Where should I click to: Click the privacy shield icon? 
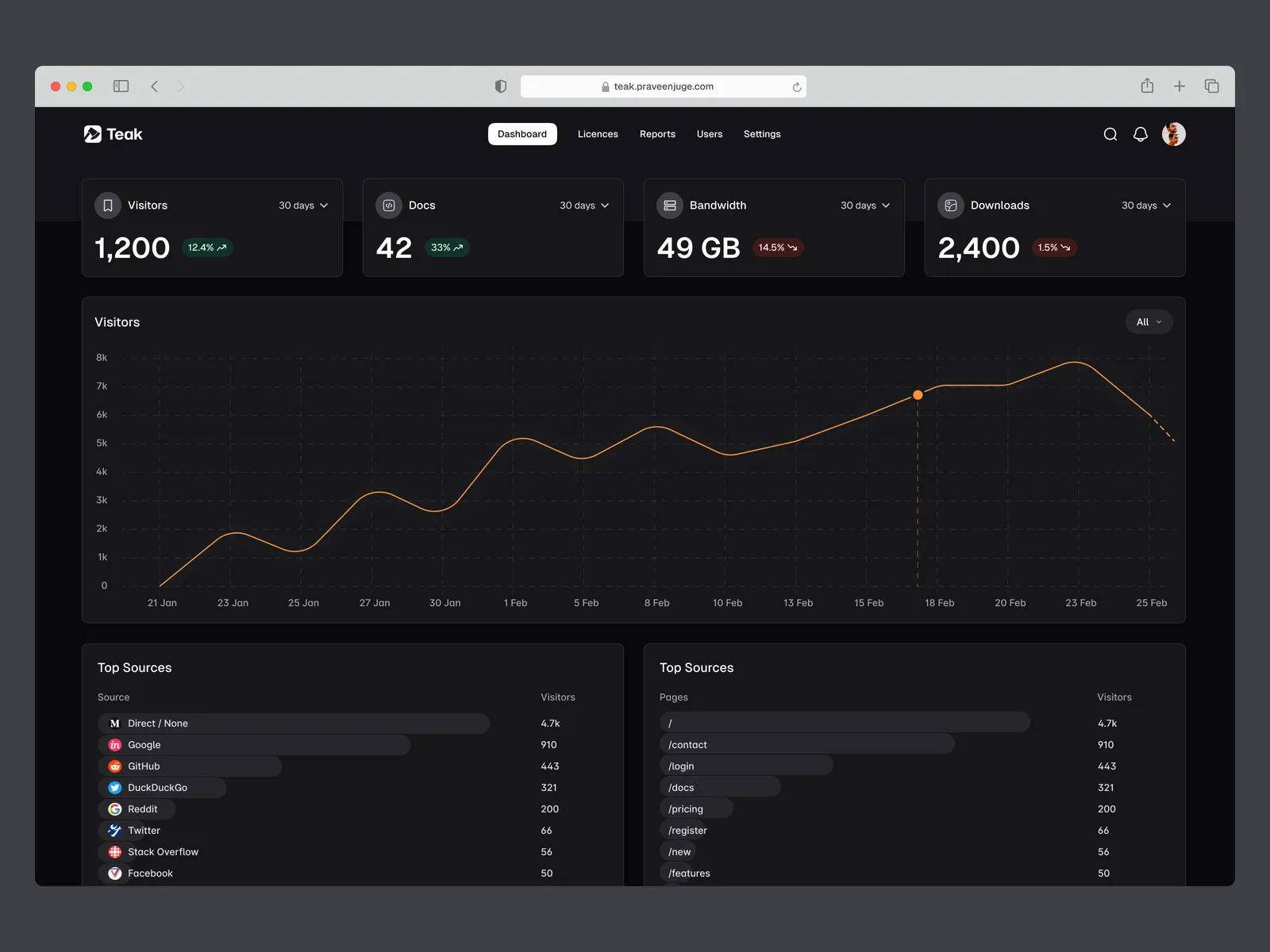click(x=501, y=86)
